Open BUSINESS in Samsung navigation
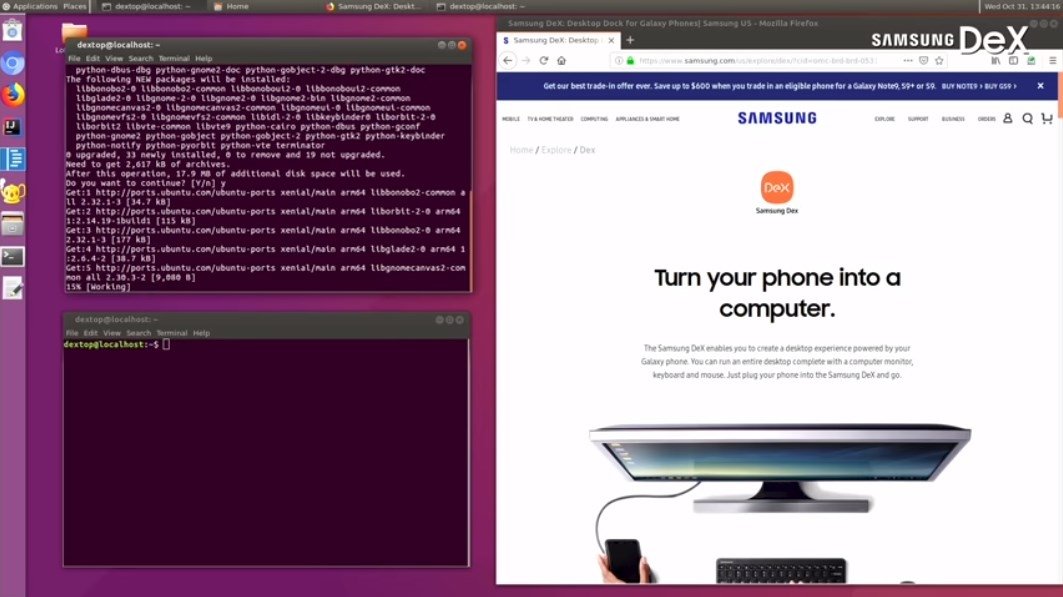The image size is (1063, 597). click(953, 119)
